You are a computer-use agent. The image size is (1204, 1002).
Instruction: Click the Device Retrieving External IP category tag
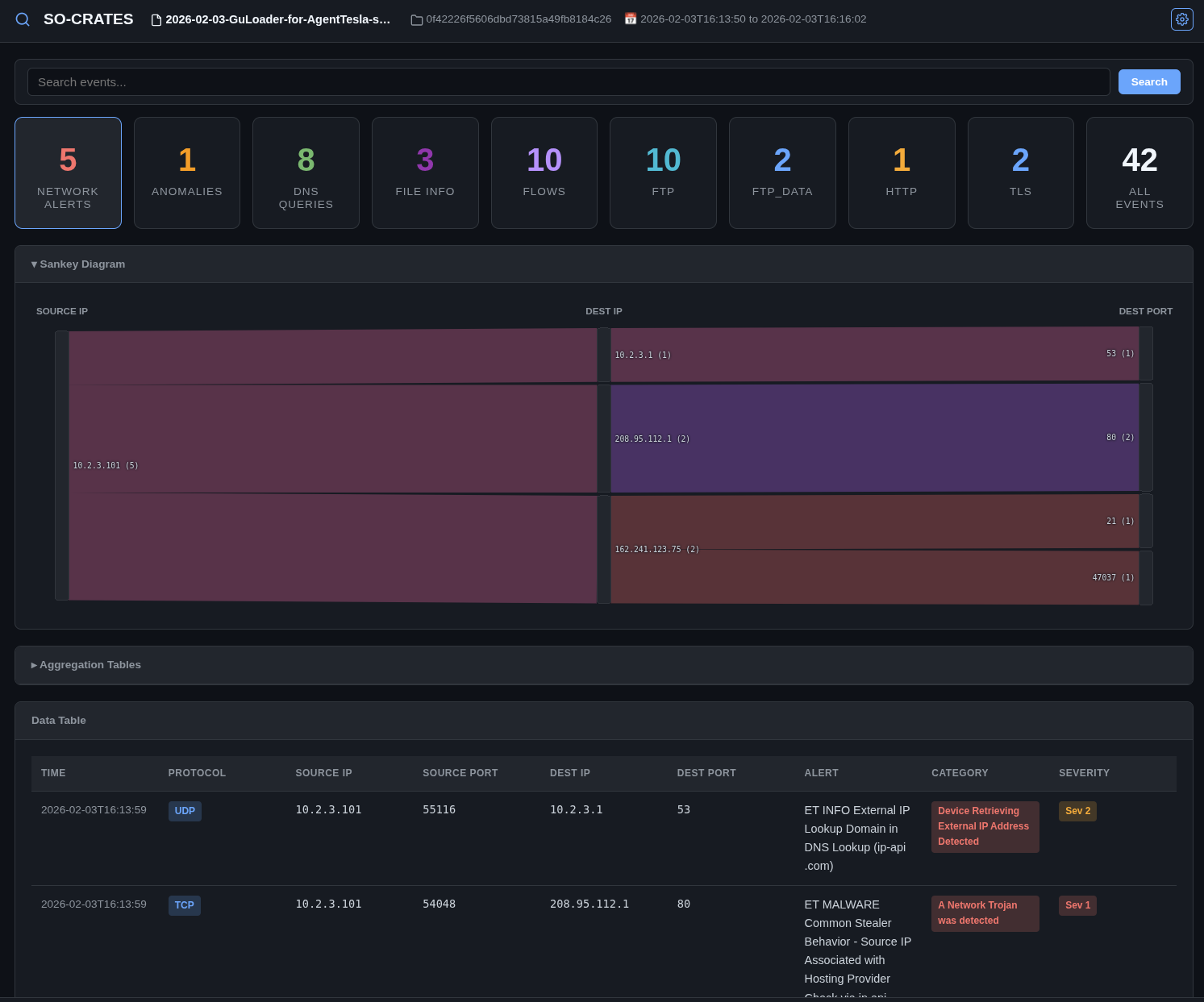[x=985, y=826]
